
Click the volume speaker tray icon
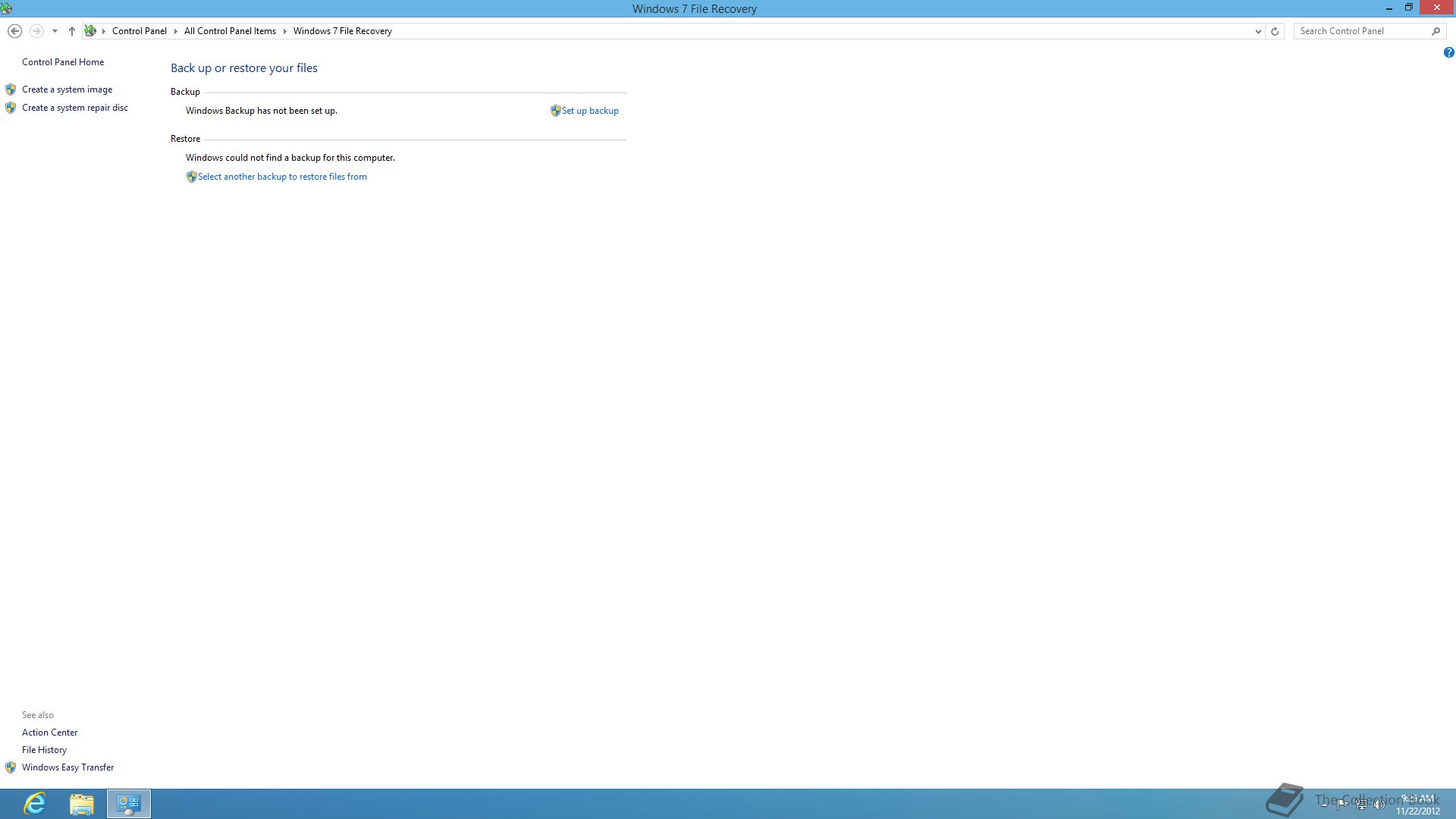pos(1379,805)
